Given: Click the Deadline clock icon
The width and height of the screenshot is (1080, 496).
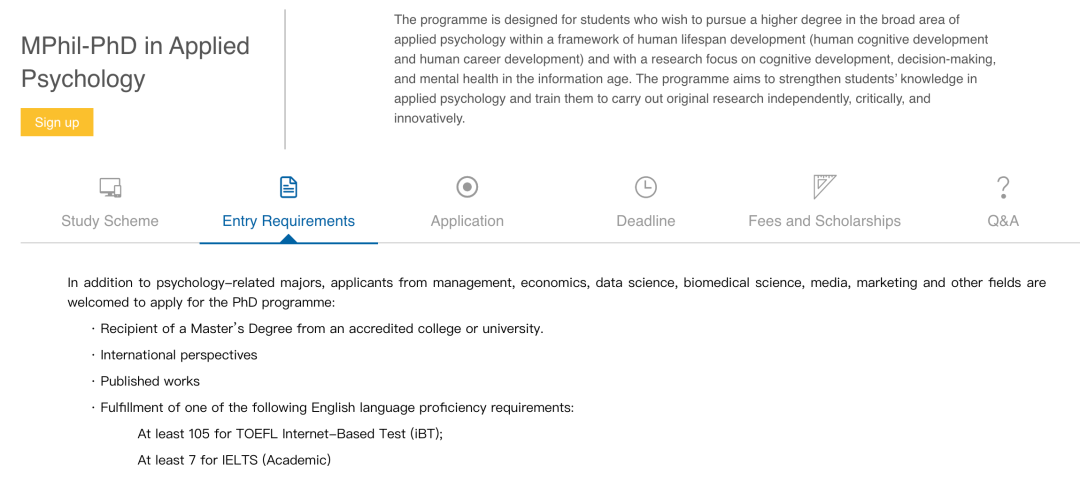Looking at the screenshot, I should tap(645, 187).
